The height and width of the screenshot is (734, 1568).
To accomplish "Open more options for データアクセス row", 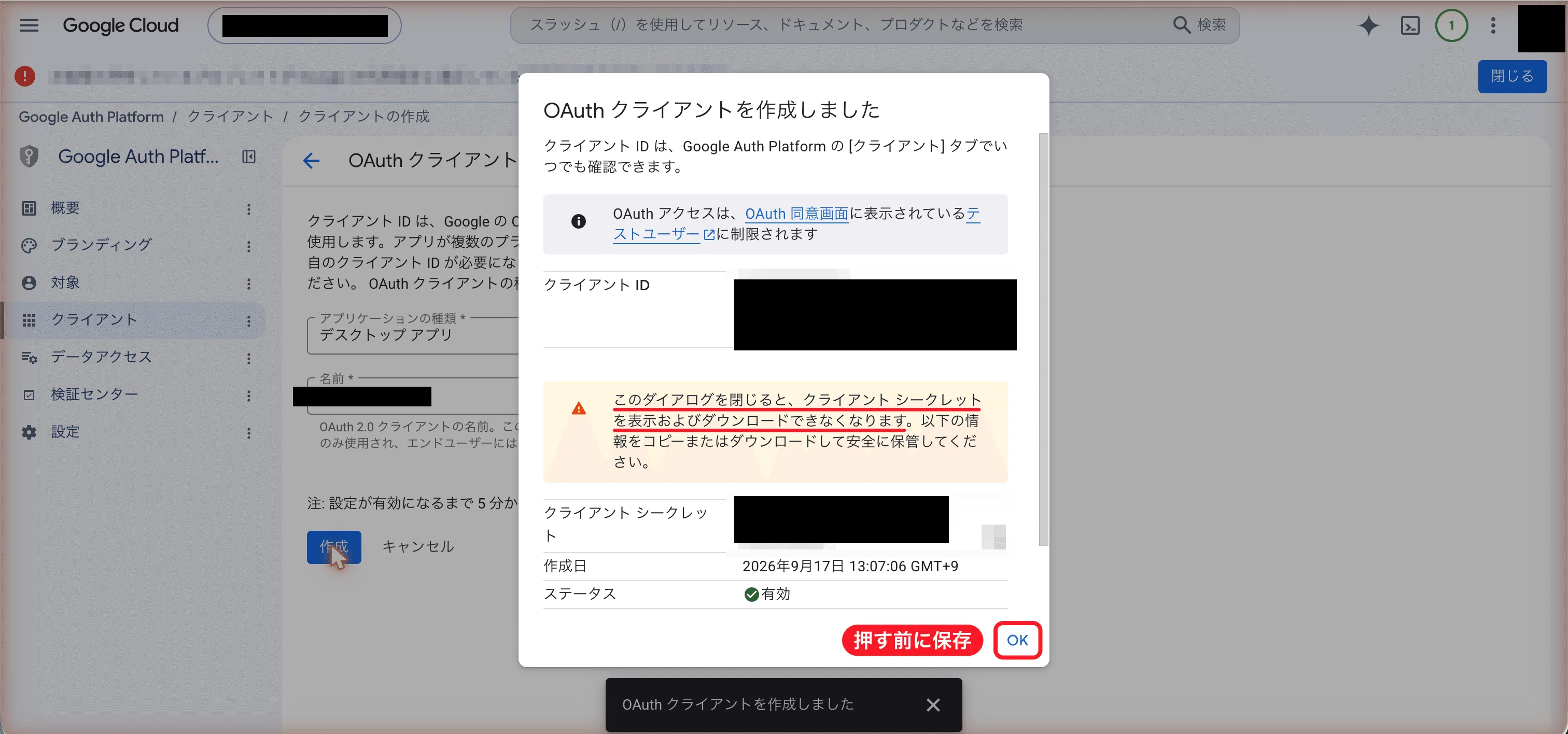I will click(248, 358).
